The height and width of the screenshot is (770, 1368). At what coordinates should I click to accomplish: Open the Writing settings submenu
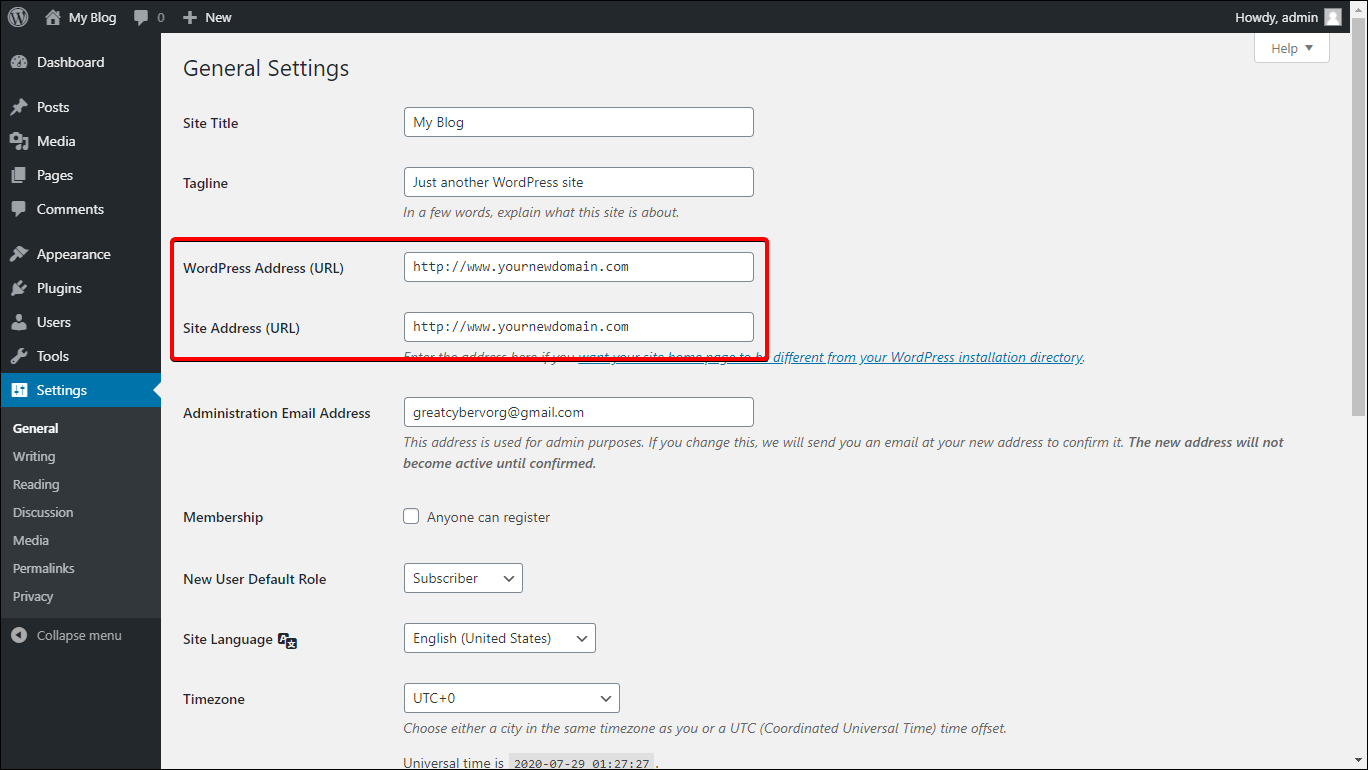point(34,456)
